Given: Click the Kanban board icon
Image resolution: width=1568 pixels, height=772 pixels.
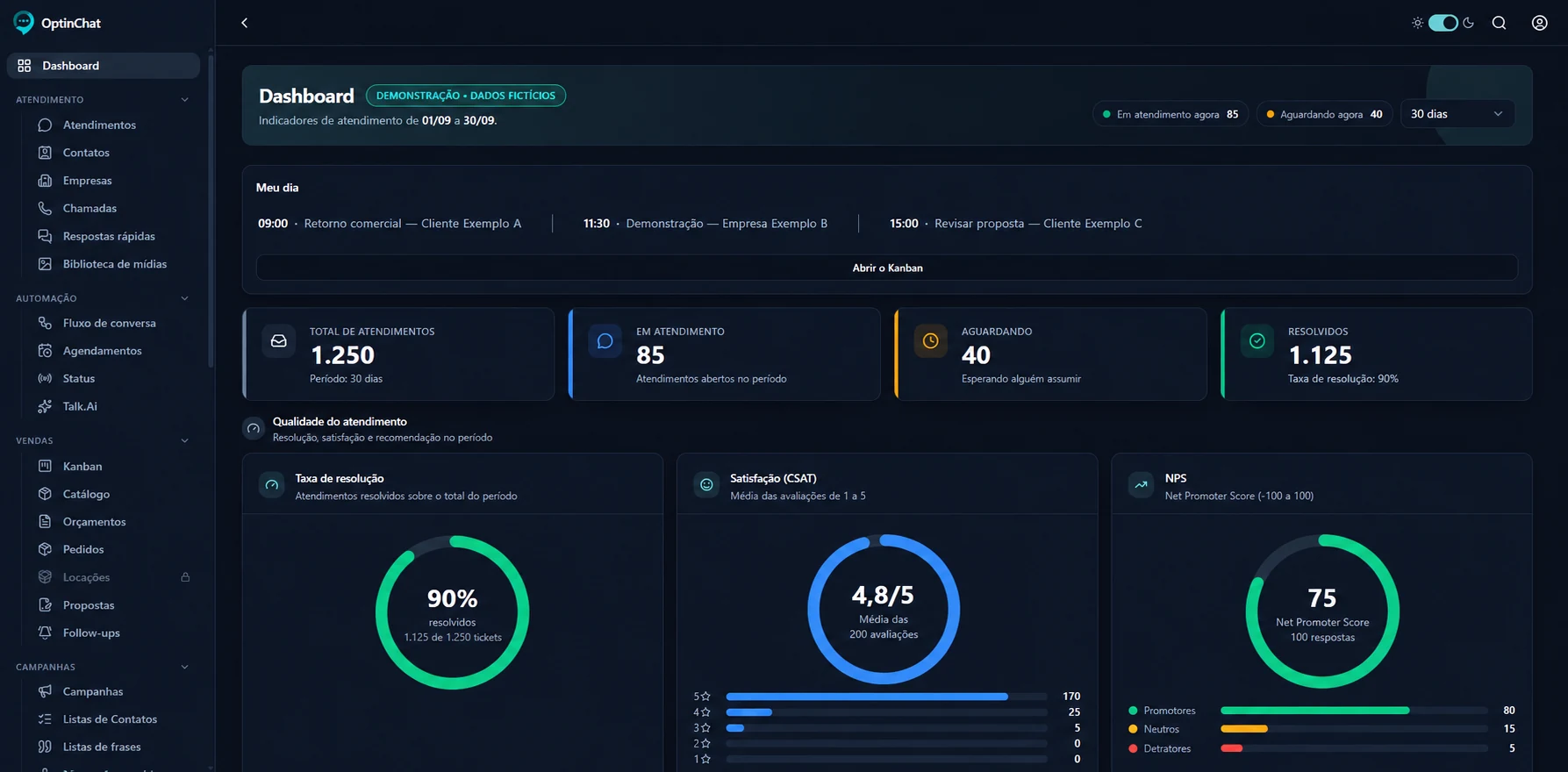Looking at the screenshot, I should (x=45, y=466).
